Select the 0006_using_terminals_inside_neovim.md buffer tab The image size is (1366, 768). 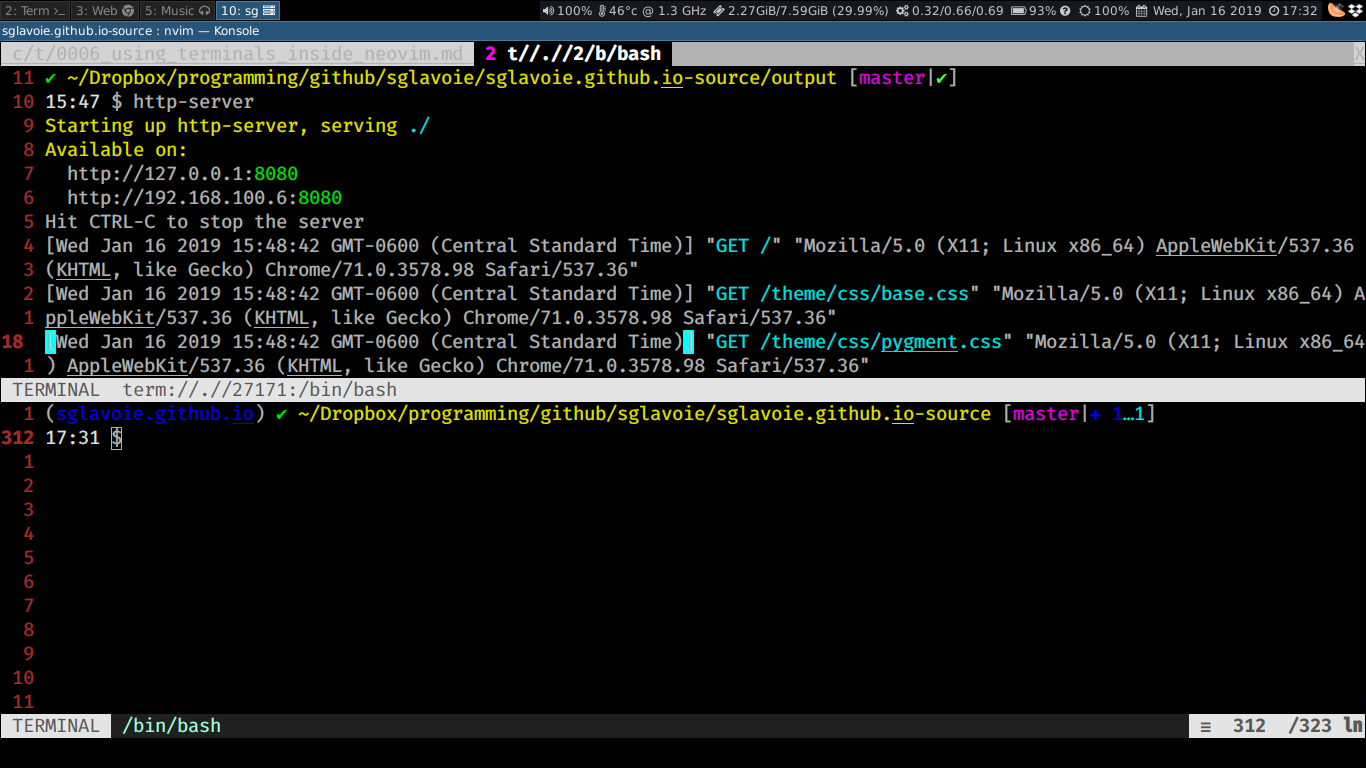[x=238, y=54]
